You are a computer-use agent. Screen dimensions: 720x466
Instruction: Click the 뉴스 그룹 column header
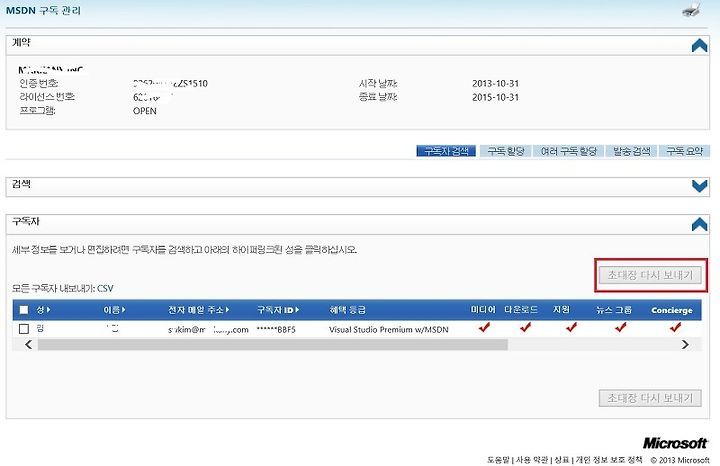coord(614,310)
